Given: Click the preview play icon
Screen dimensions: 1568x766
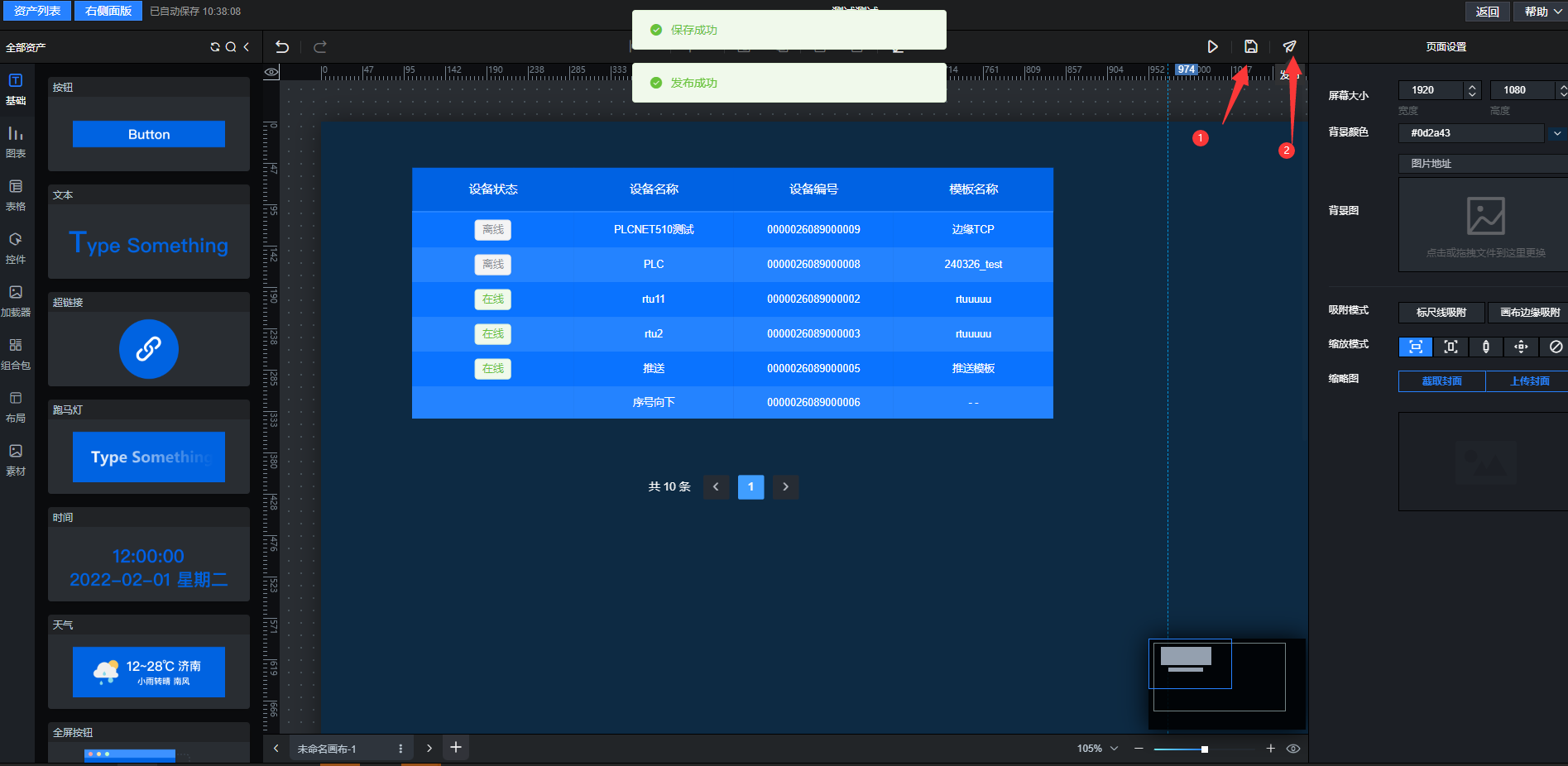Looking at the screenshot, I should (1212, 47).
